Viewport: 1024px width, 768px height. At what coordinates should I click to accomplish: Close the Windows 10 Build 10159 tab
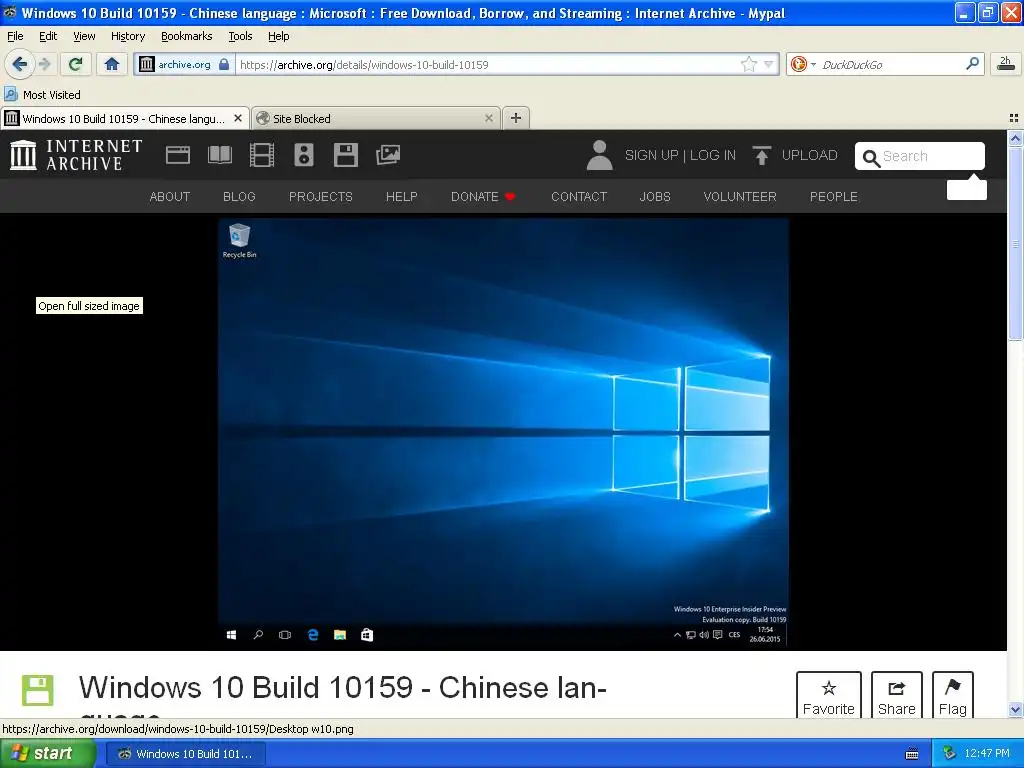(x=238, y=118)
